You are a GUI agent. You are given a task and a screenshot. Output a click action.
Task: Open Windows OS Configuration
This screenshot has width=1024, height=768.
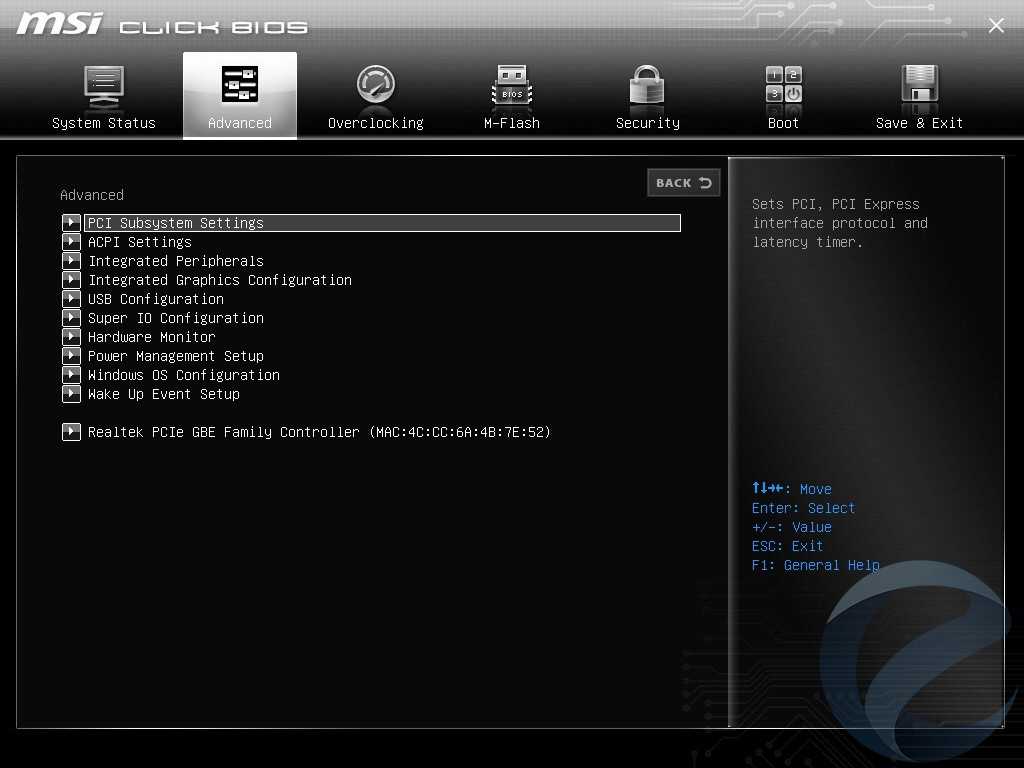pos(184,375)
